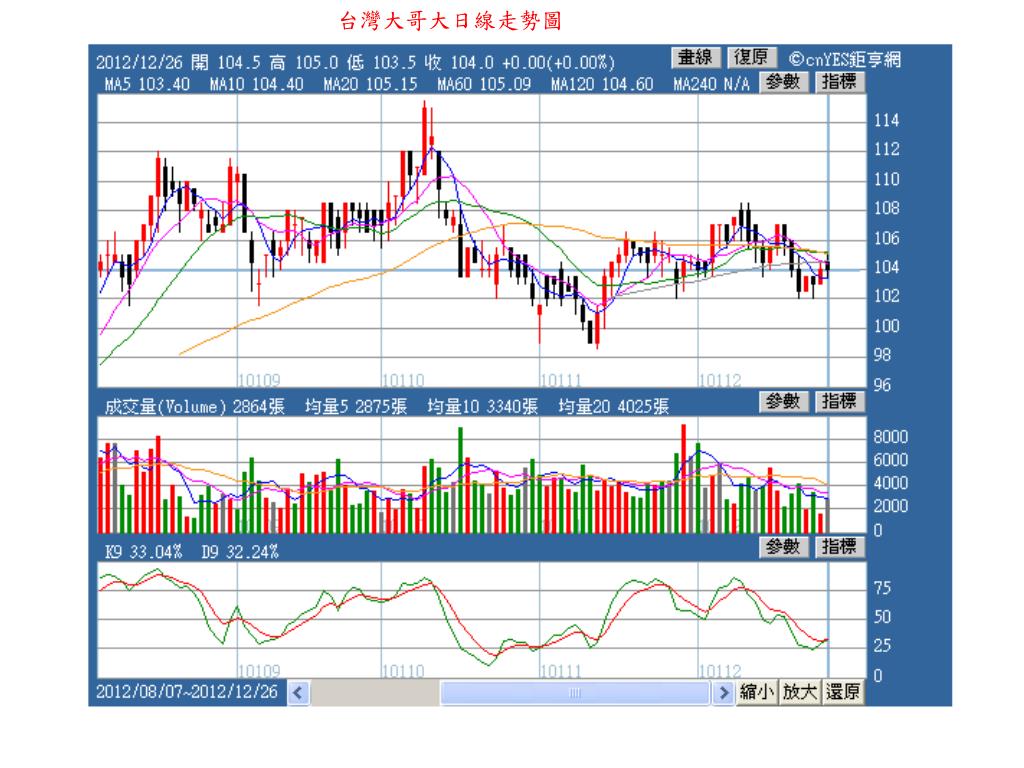This screenshot has height=768, width=1024.
Task: Click the 均量20 4025張 label
Action: (613, 407)
